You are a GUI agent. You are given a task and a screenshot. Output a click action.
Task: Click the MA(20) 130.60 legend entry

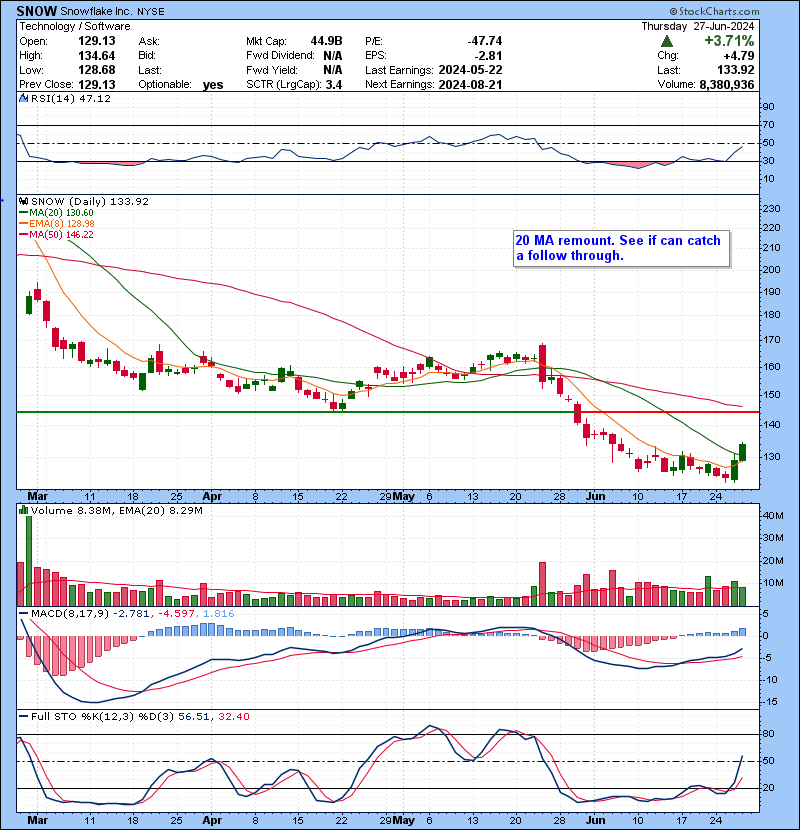coord(56,212)
